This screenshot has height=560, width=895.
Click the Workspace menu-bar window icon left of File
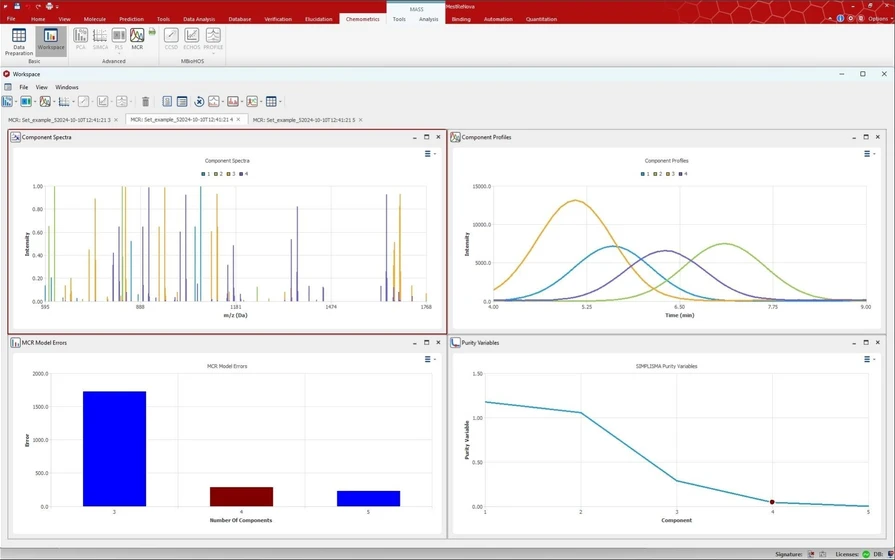[8, 87]
